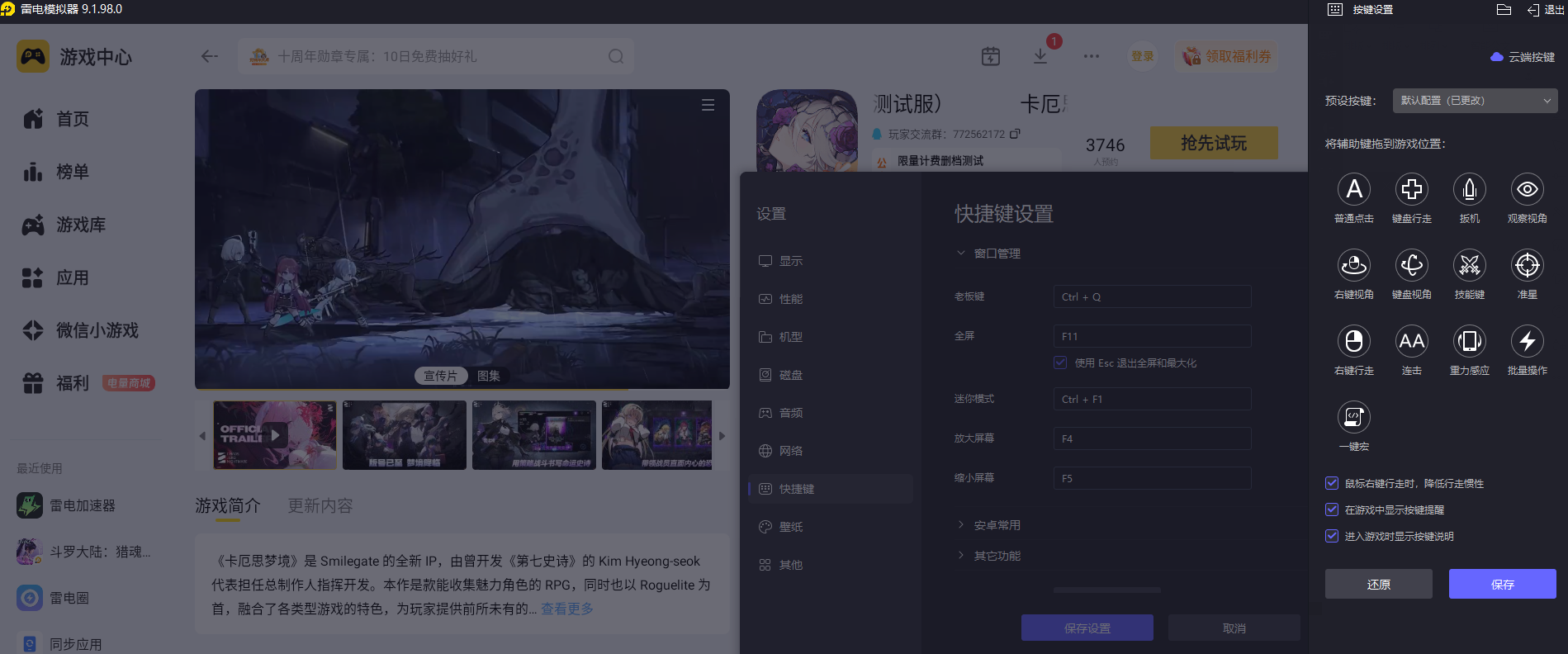
Task: Open the calendar check-in icon
Action: [x=991, y=56]
